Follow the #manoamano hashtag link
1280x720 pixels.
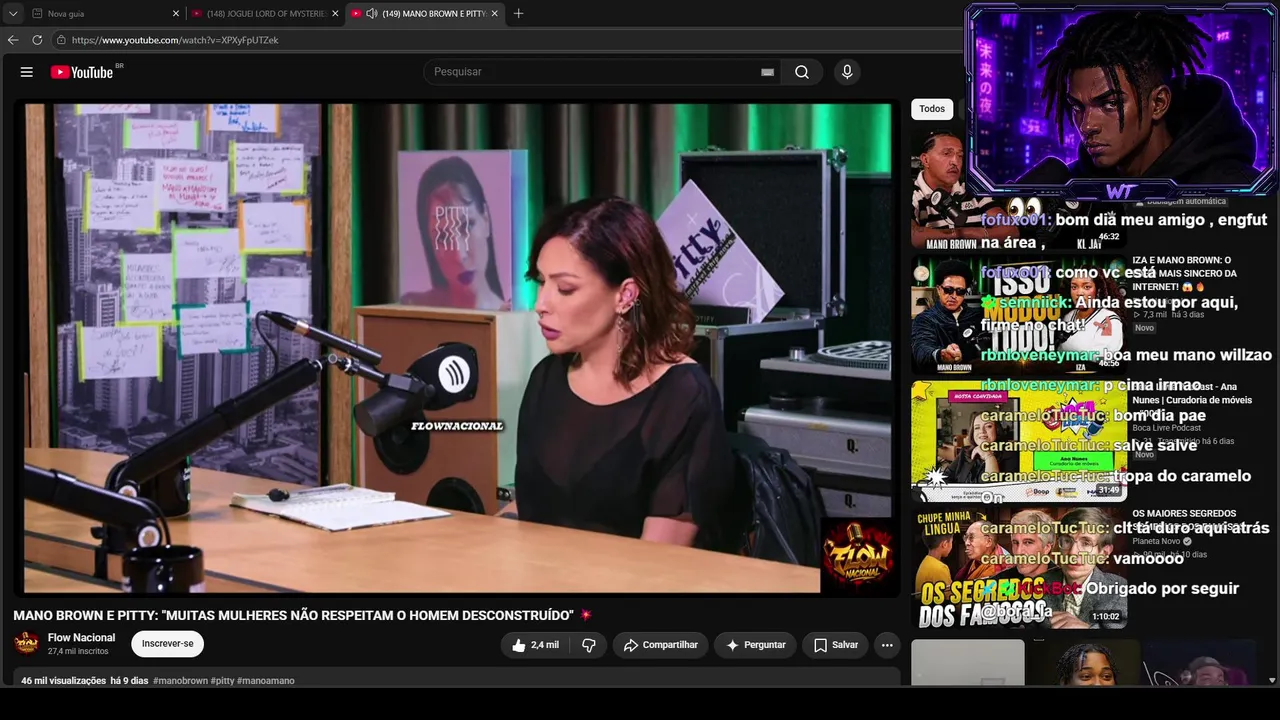(266, 681)
